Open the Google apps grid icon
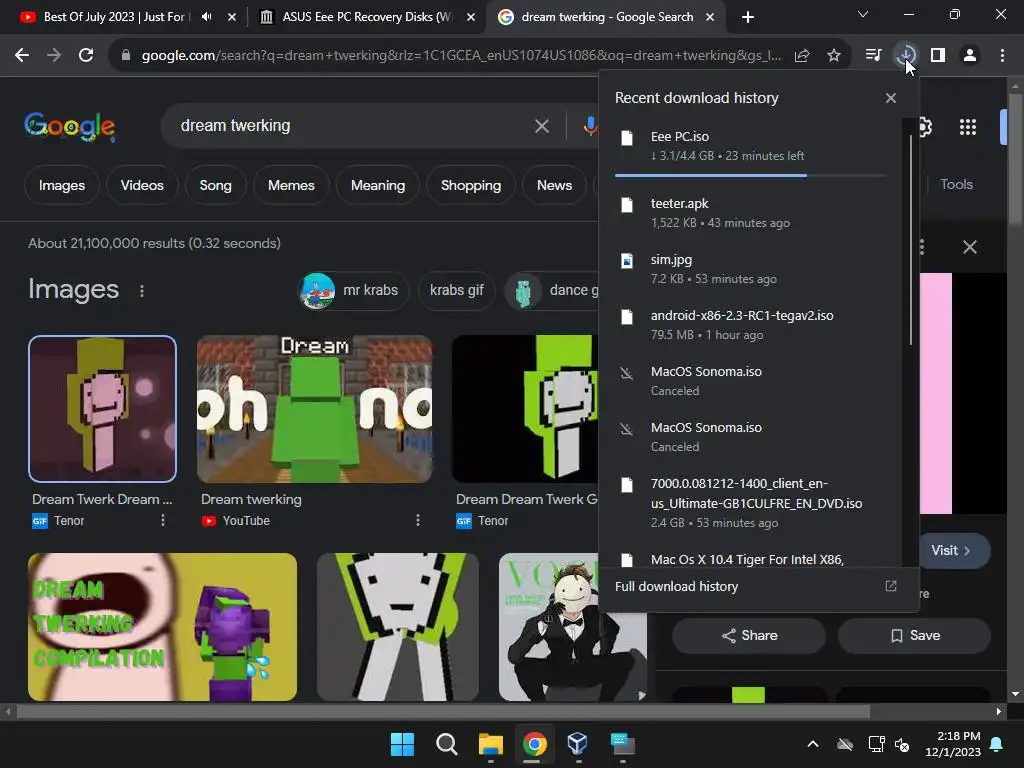 [968, 127]
